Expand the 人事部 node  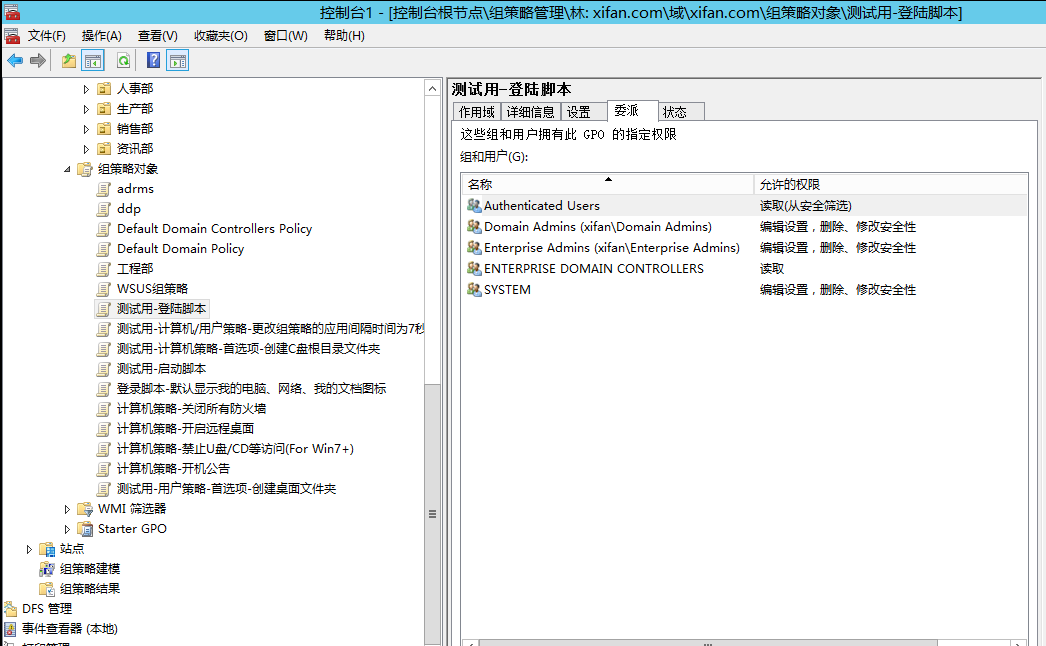click(x=86, y=89)
